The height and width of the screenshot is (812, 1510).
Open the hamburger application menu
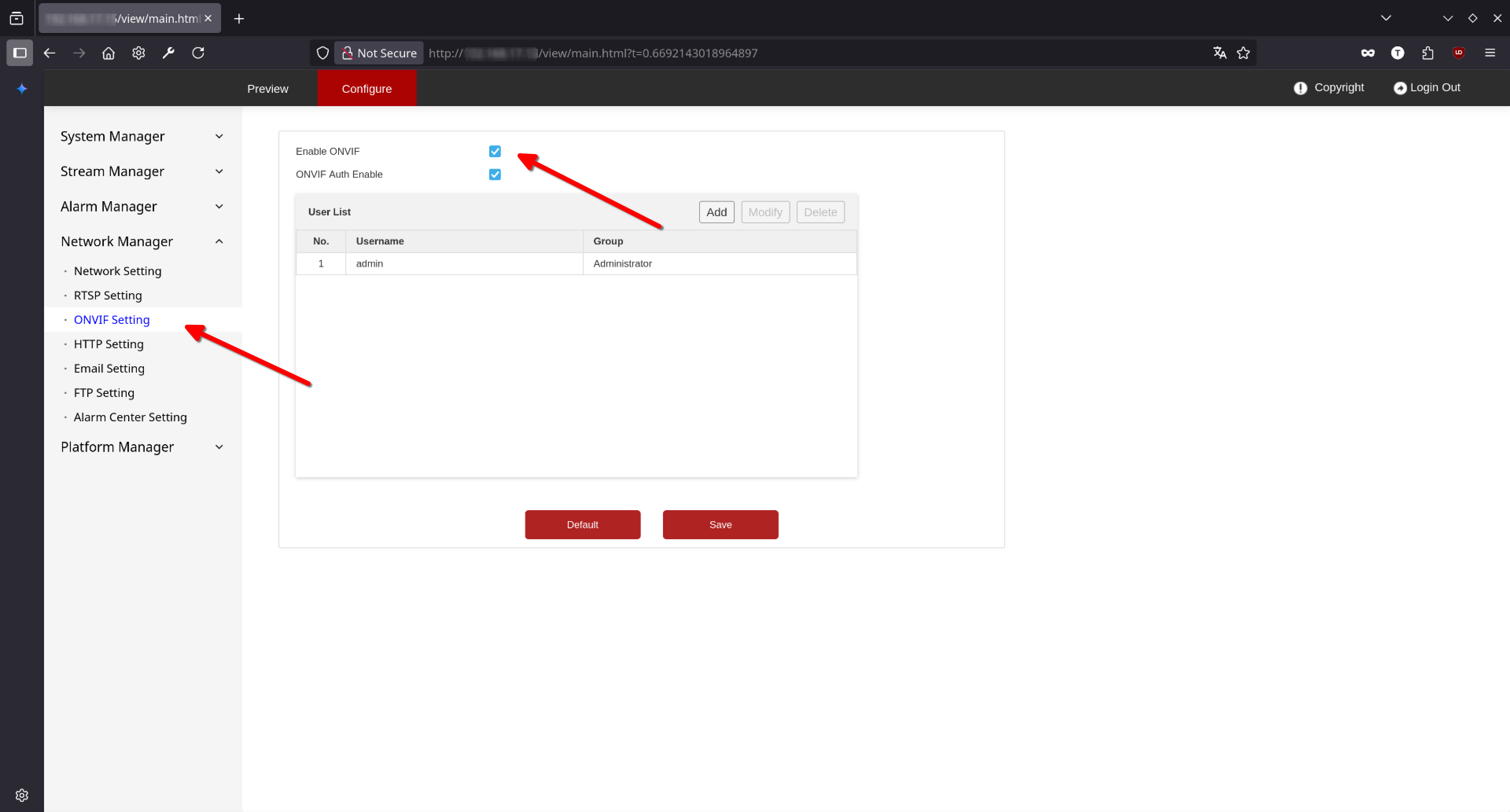(1490, 53)
